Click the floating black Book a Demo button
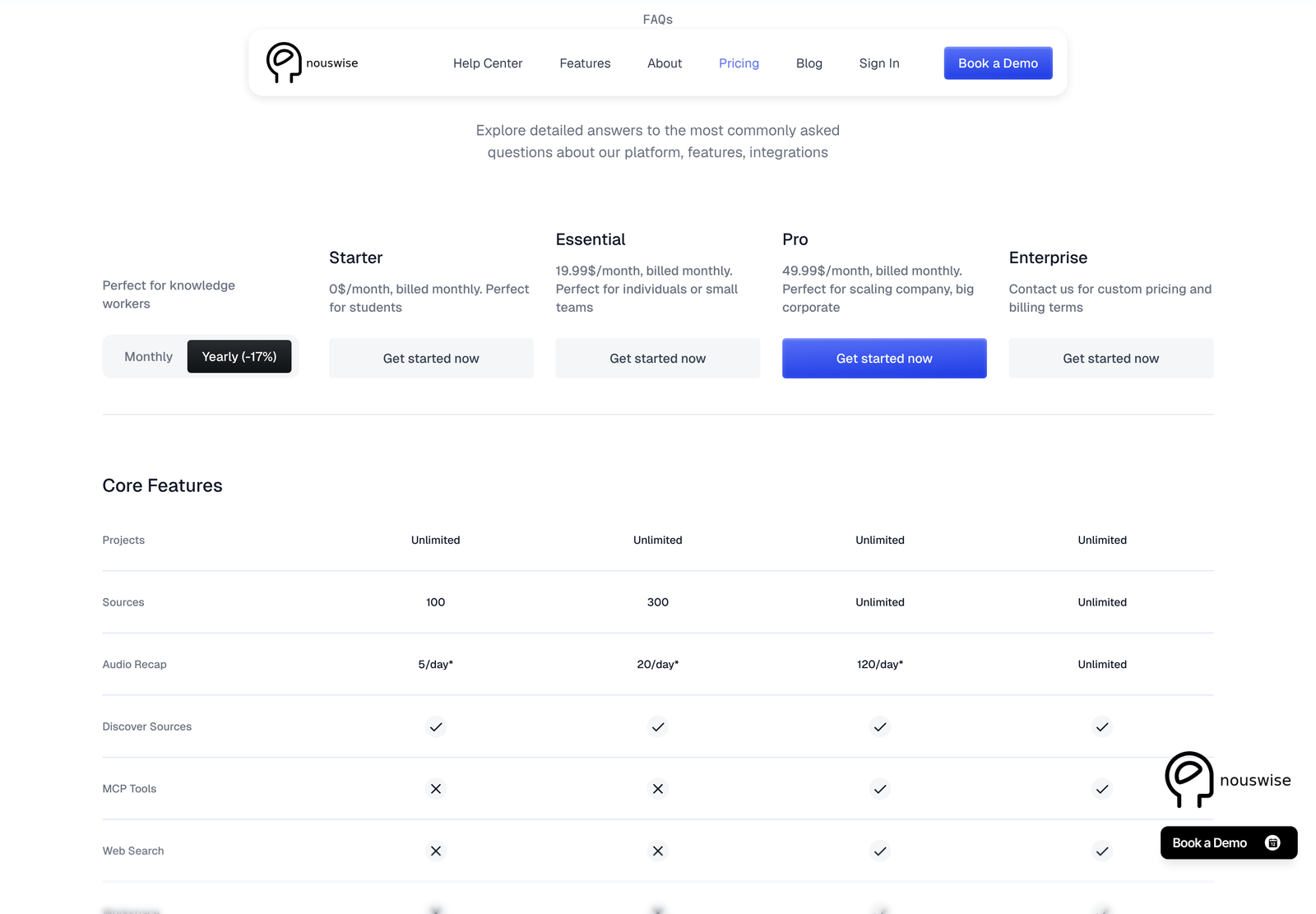 click(1229, 842)
